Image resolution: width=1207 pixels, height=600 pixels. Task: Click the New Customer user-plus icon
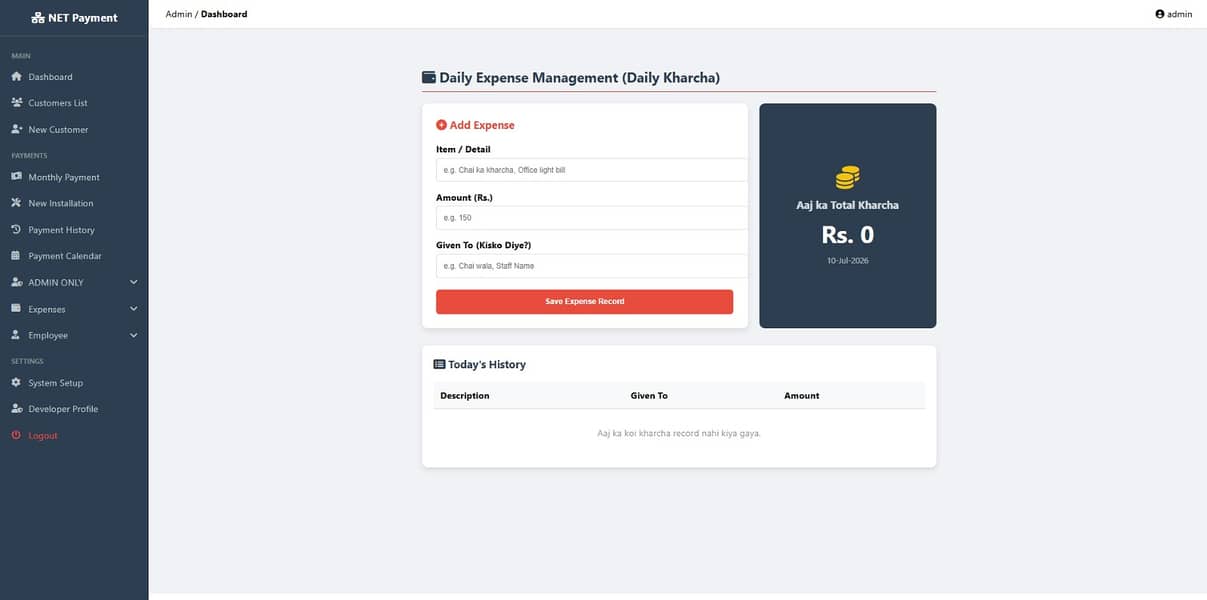[16, 130]
